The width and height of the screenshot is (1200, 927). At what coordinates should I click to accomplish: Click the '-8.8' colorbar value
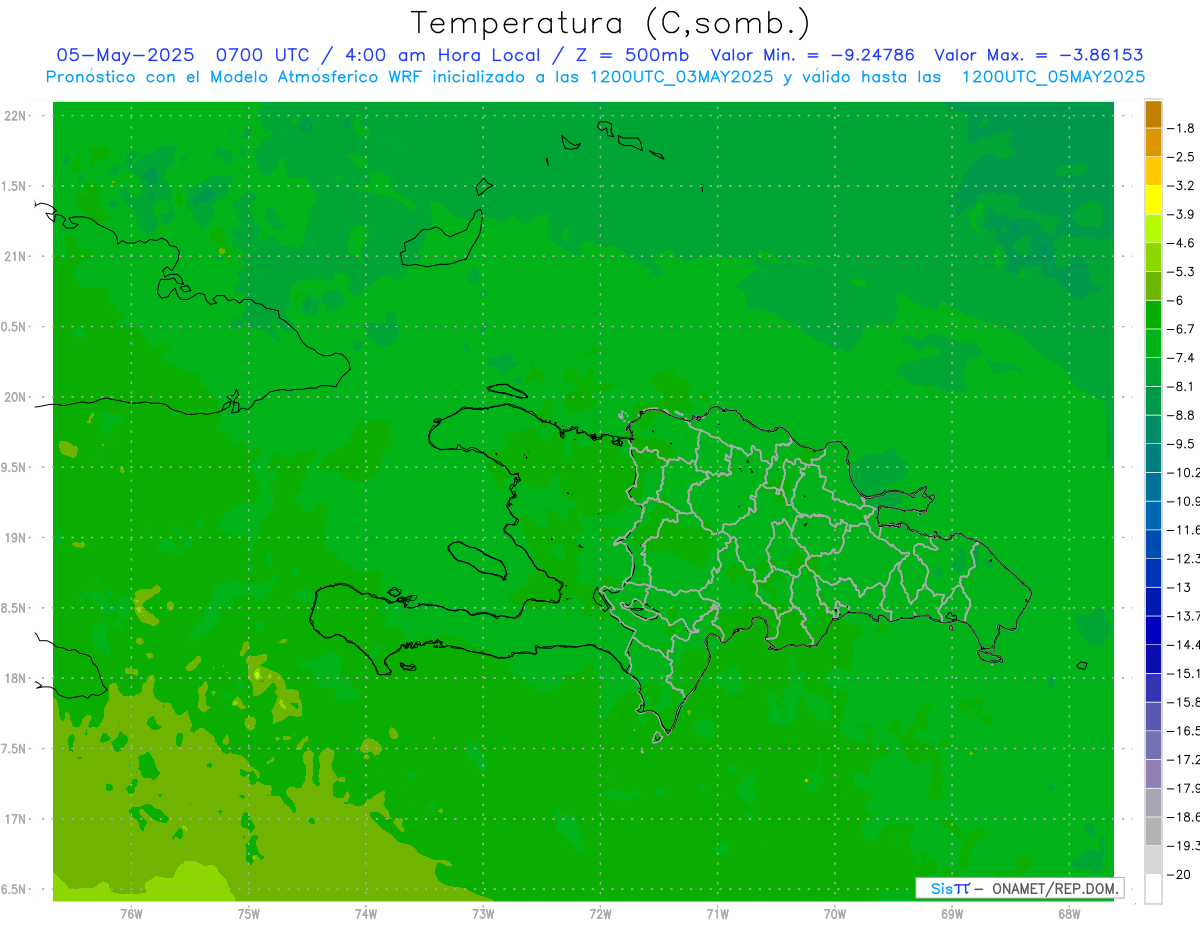click(1183, 415)
